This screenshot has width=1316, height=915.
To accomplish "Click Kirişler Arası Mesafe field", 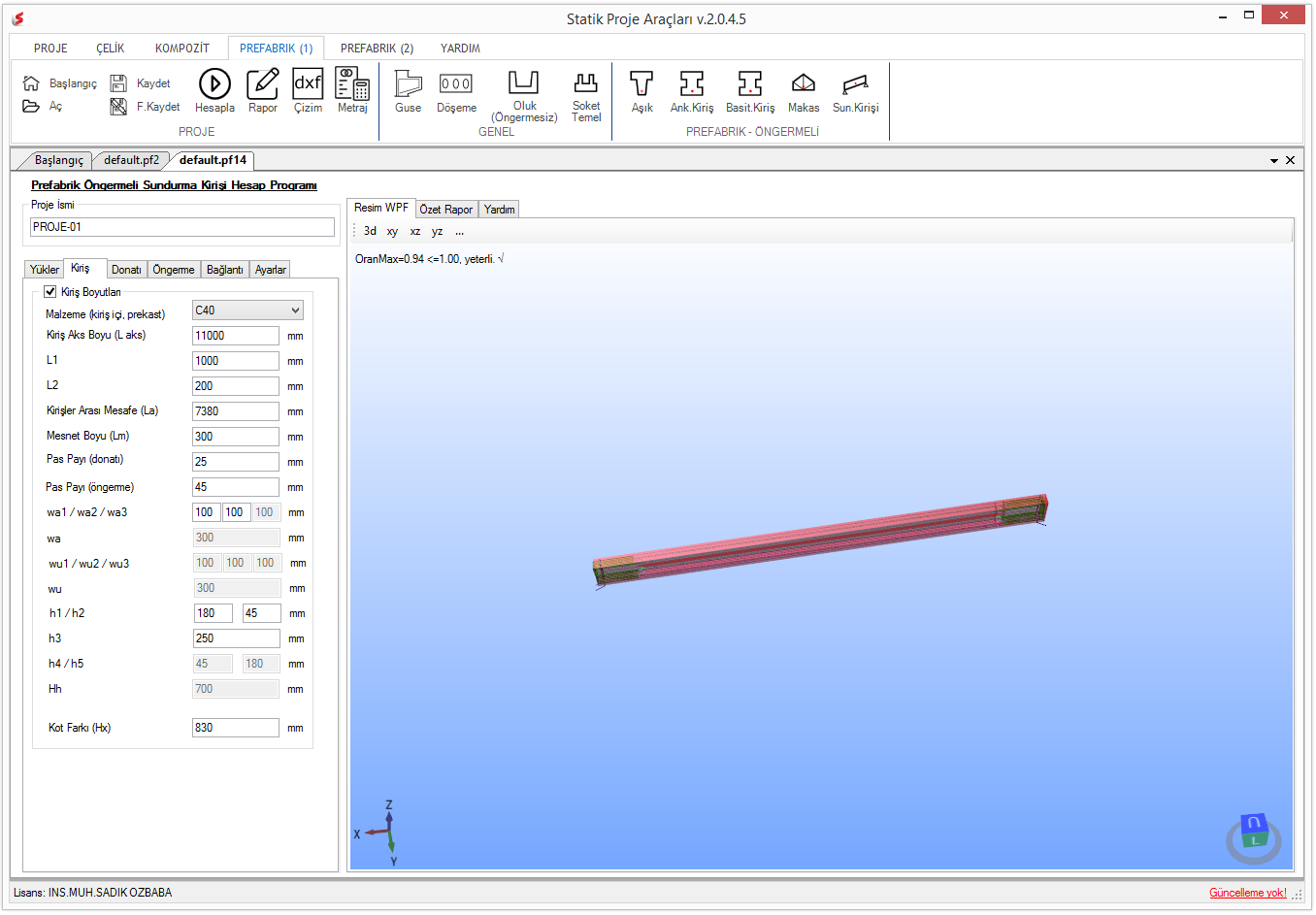I will coord(236,411).
